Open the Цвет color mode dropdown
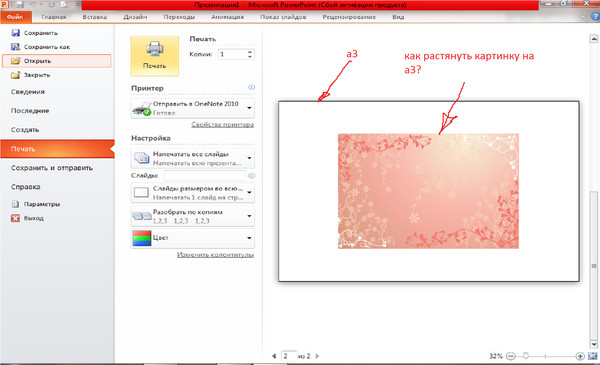Viewport: 600px width, 365px height. pos(249,238)
